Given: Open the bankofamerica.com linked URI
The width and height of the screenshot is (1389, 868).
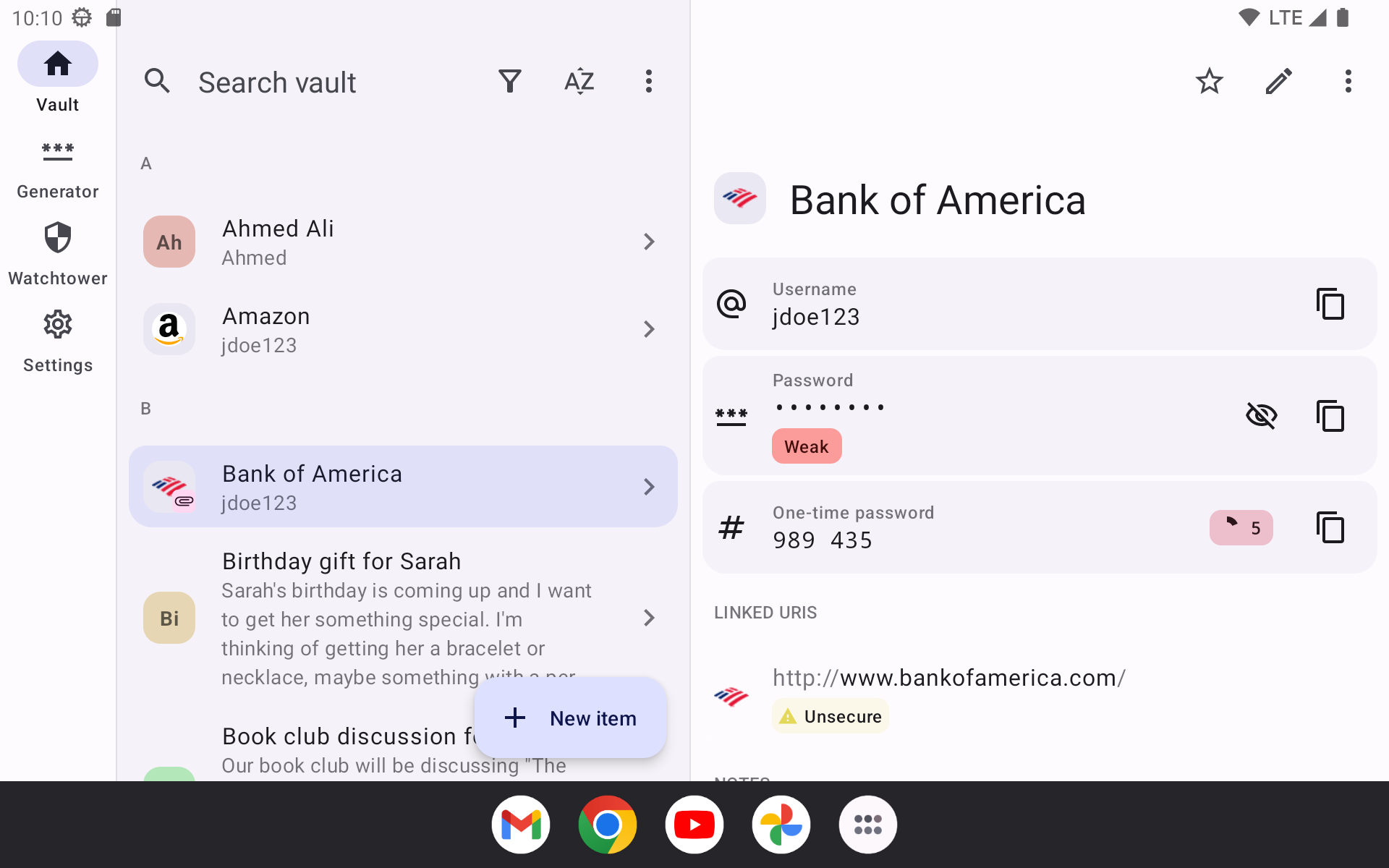Looking at the screenshot, I should point(948,678).
